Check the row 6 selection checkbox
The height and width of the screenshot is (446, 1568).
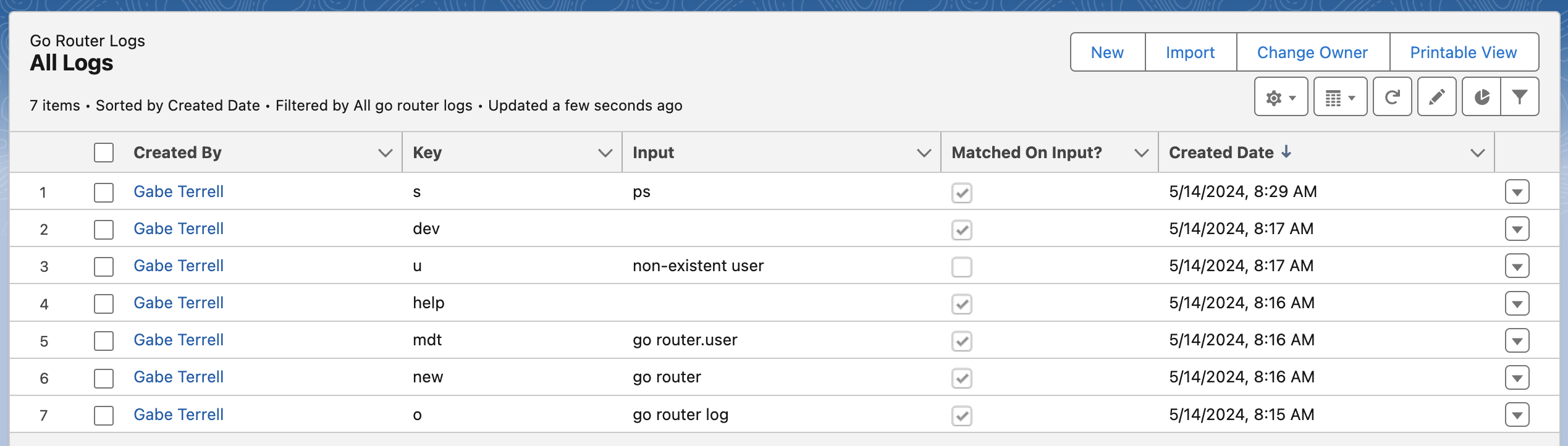click(104, 378)
